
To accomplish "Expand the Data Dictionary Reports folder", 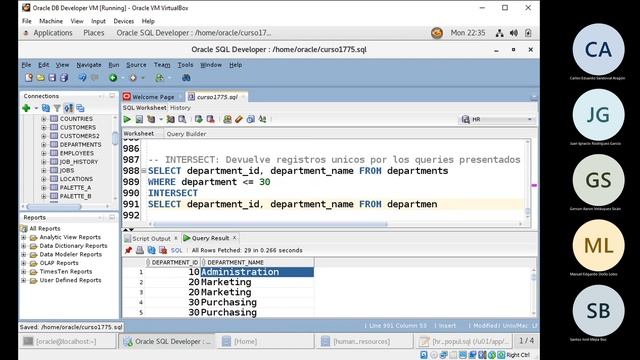I will coord(24,246).
